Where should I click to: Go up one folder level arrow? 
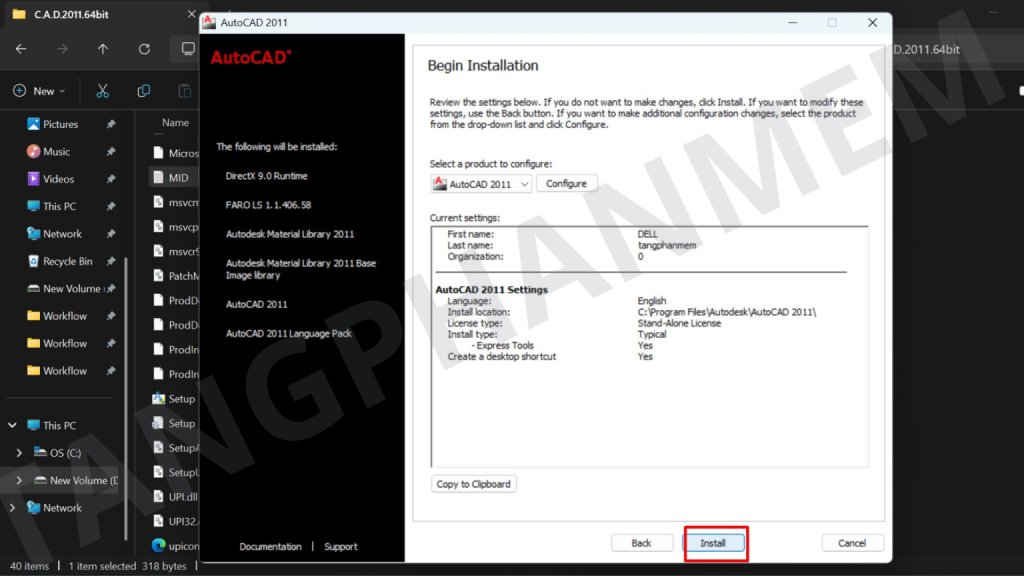point(103,49)
